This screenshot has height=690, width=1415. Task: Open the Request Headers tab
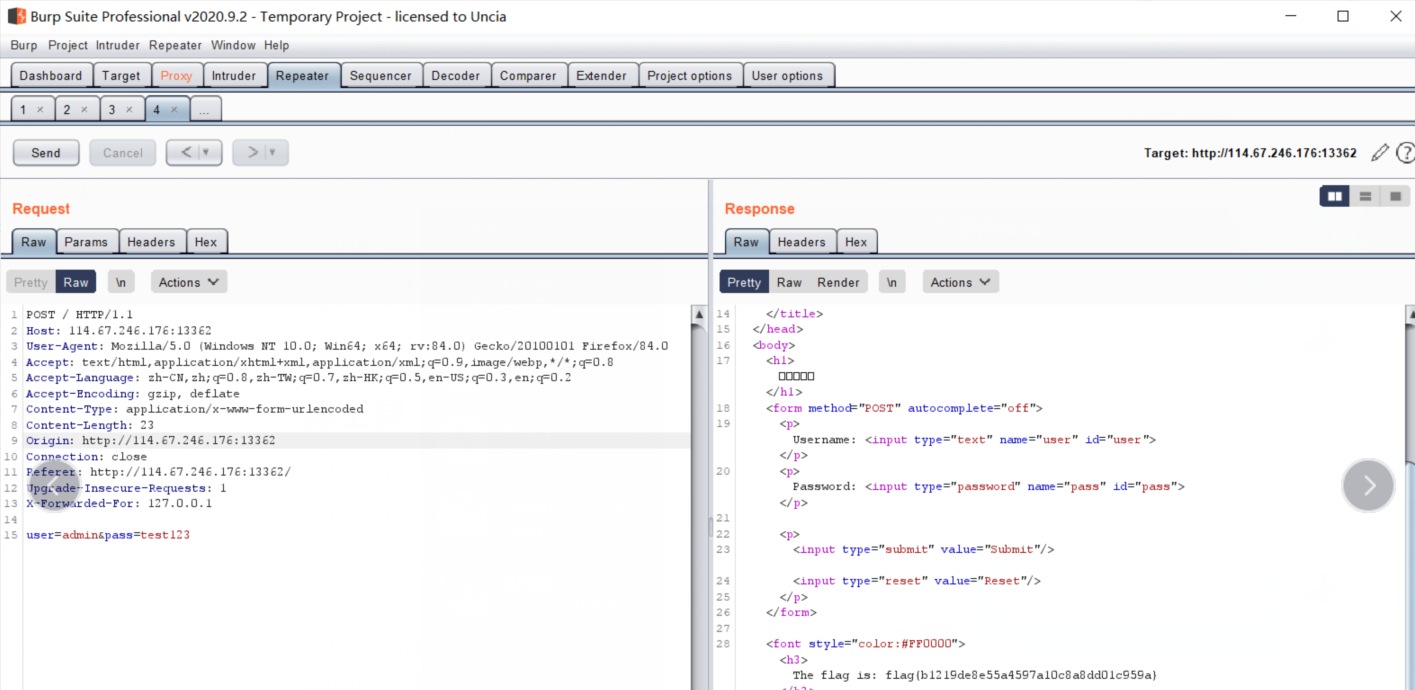[151, 242]
